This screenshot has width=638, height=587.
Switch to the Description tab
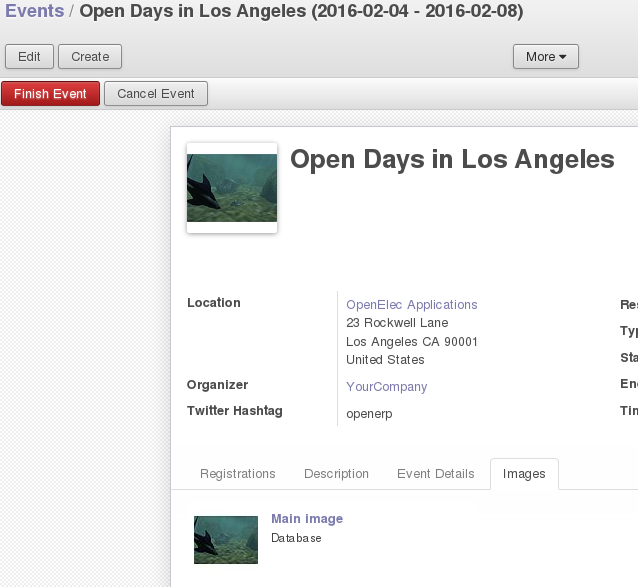(x=336, y=474)
